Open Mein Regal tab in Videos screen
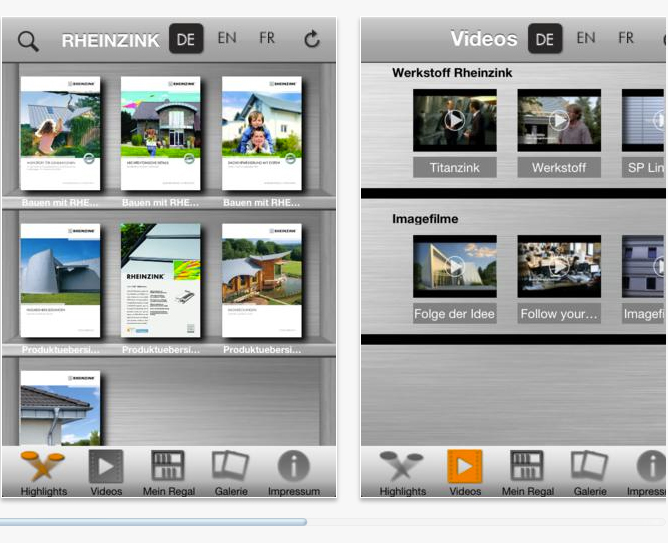This screenshot has height=551, width=668. (526, 472)
